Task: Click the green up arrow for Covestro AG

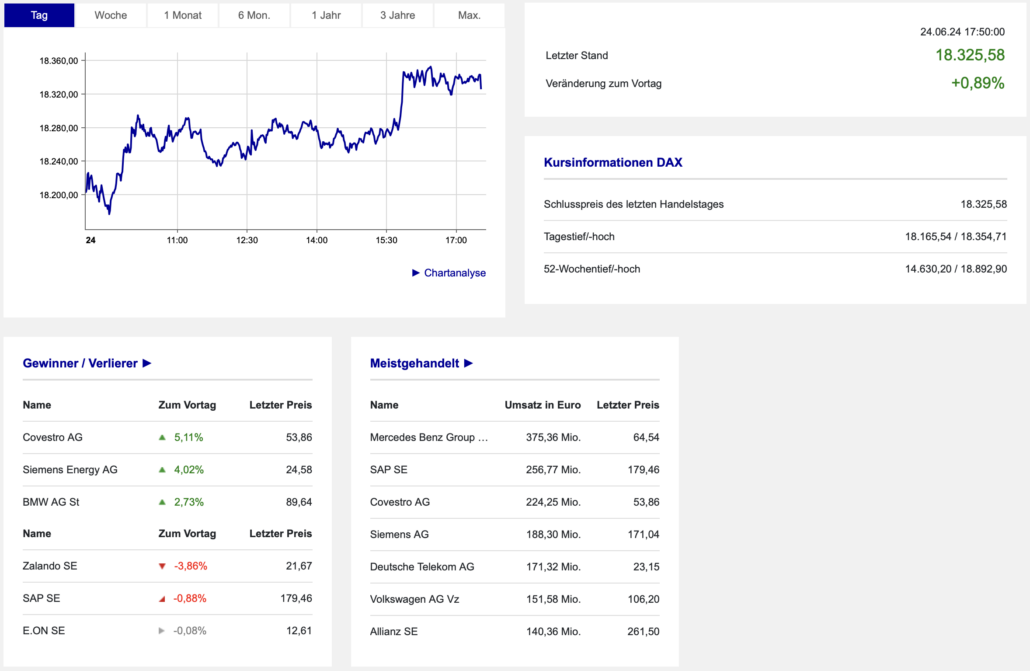Action: [162, 437]
